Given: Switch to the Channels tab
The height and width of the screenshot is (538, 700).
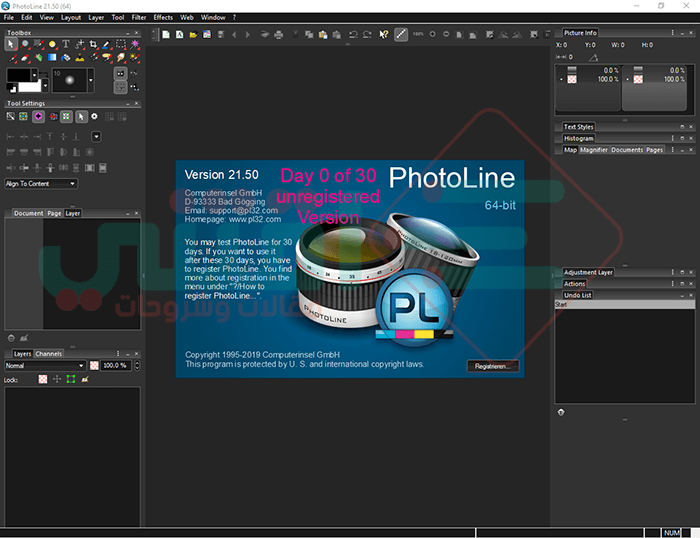Looking at the screenshot, I should tap(49, 354).
